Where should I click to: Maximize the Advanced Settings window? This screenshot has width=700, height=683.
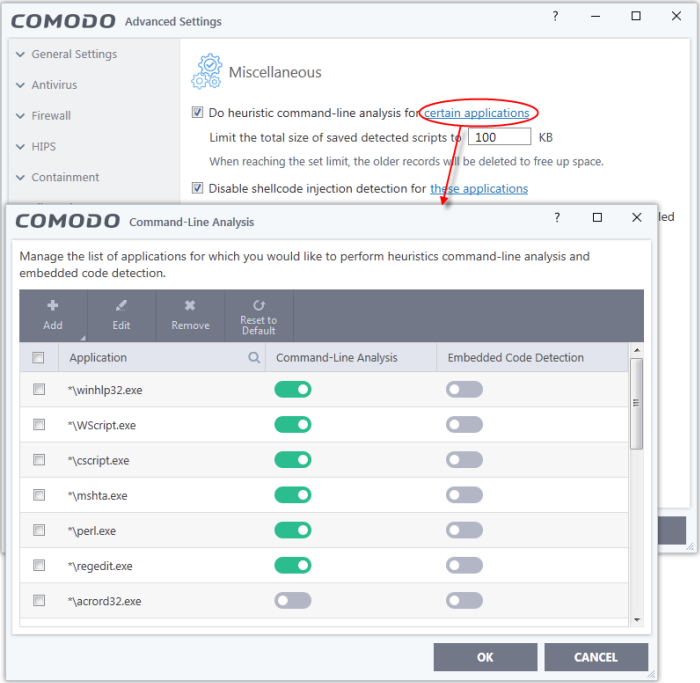[x=636, y=16]
